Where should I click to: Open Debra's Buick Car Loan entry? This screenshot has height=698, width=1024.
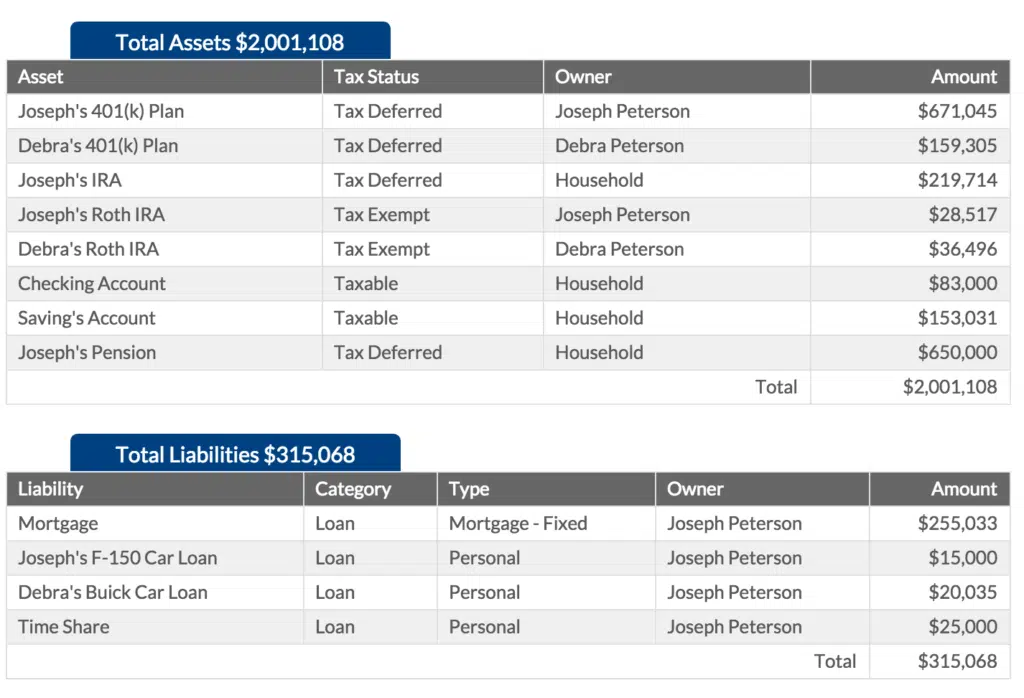(113, 593)
